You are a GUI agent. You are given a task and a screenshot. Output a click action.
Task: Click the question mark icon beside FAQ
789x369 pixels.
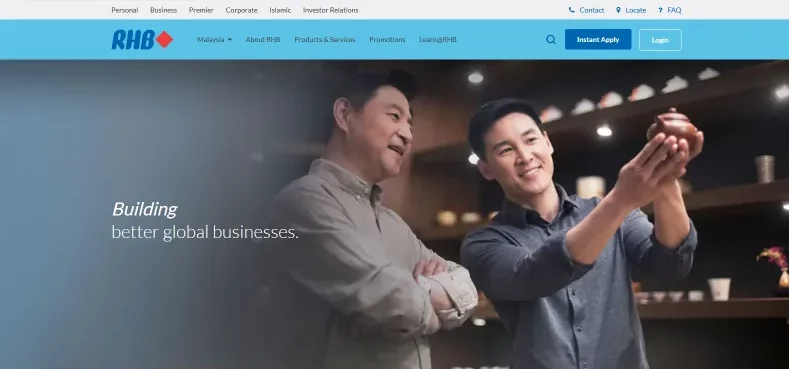coord(660,10)
